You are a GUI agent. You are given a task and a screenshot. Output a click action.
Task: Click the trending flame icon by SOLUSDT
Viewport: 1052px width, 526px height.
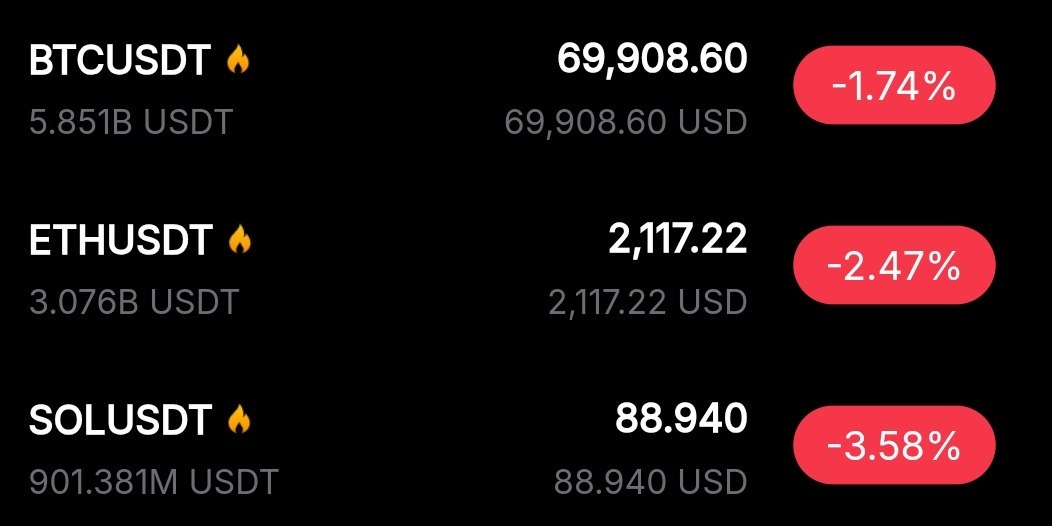pyautogui.click(x=239, y=420)
